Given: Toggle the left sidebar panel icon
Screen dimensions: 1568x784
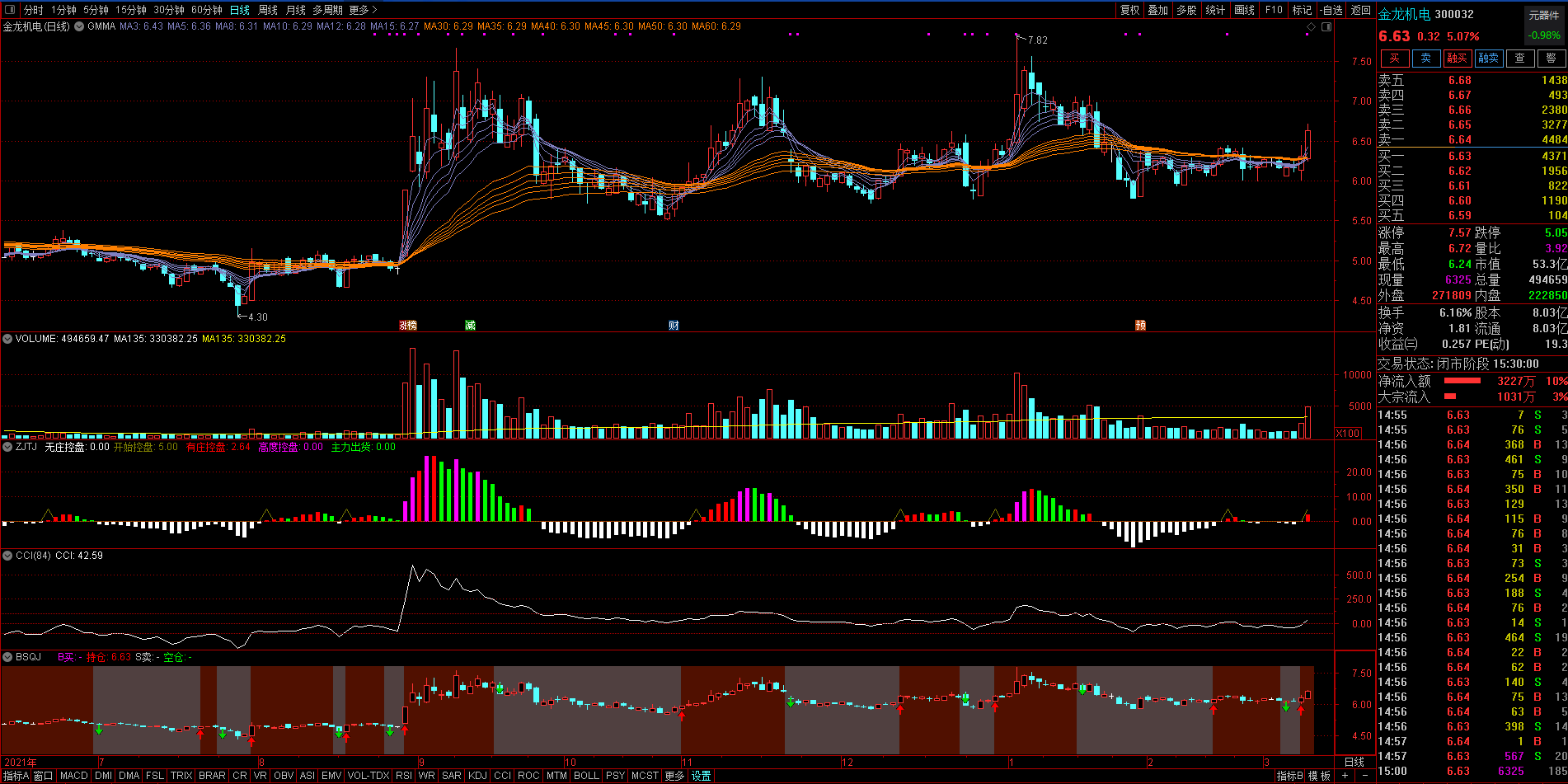Looking at the screenshot, I should (x=10, y=10).
